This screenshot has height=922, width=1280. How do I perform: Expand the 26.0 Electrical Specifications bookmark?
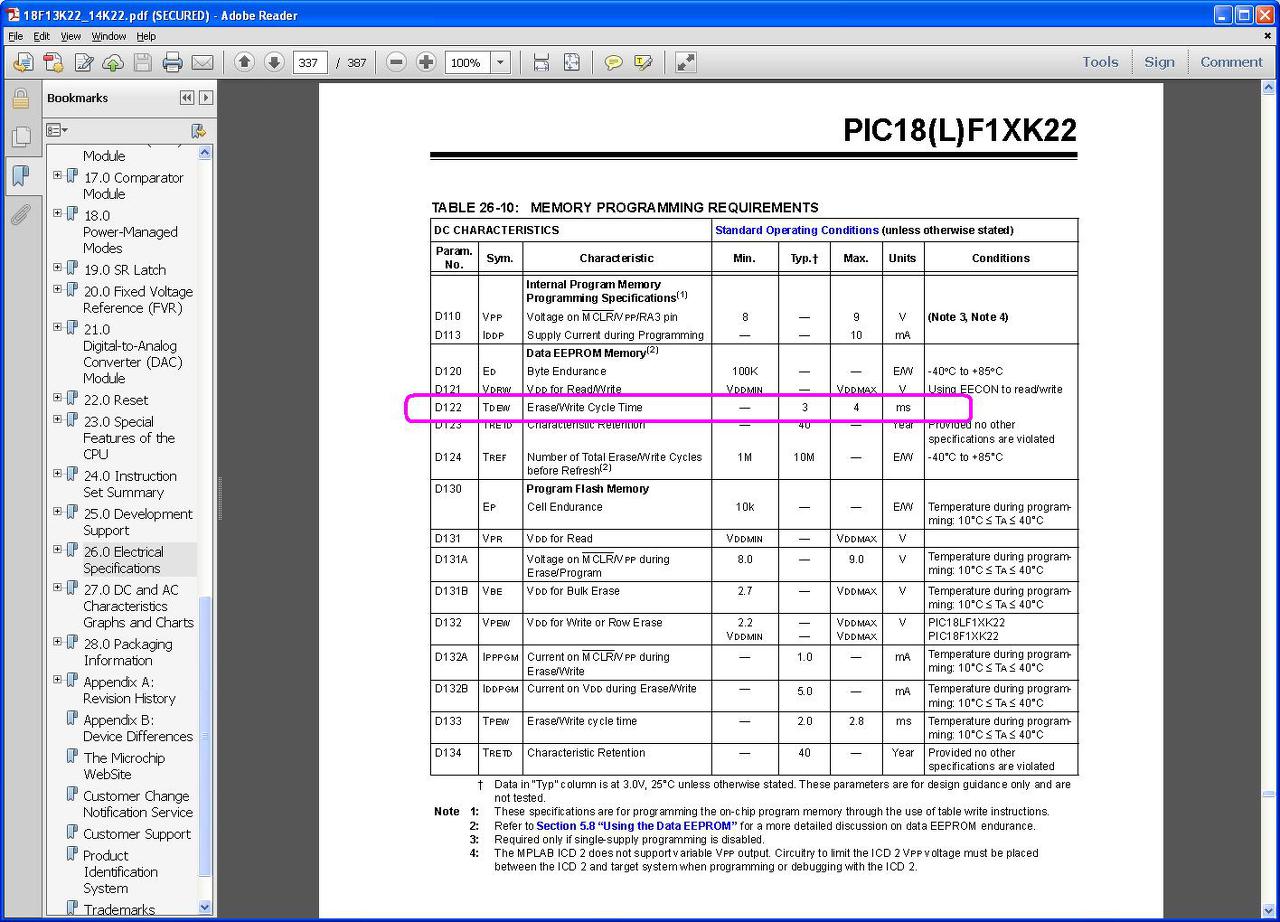click(x=57, y=549)
